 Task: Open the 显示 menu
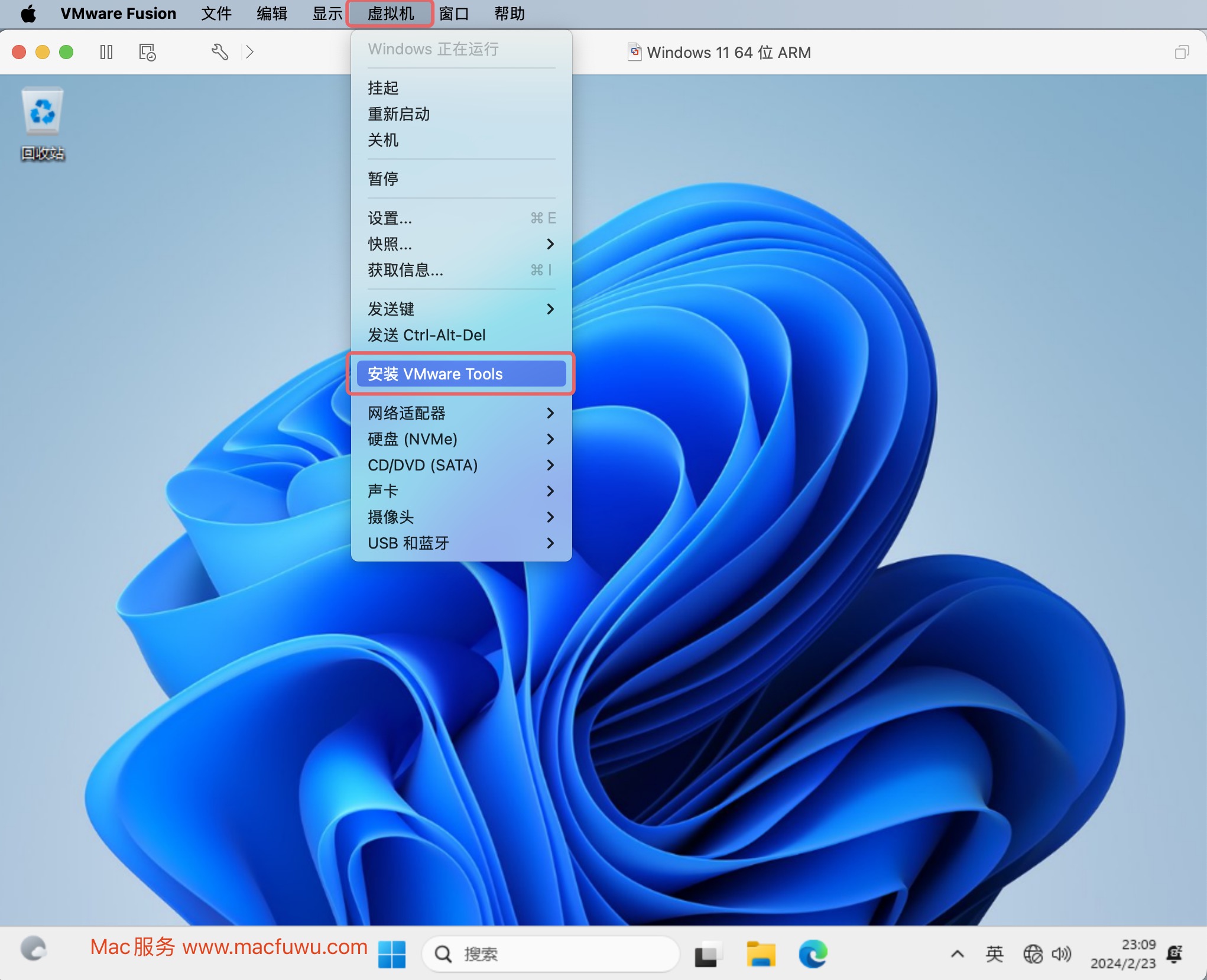pyautogui.click(x=327, y=13)
